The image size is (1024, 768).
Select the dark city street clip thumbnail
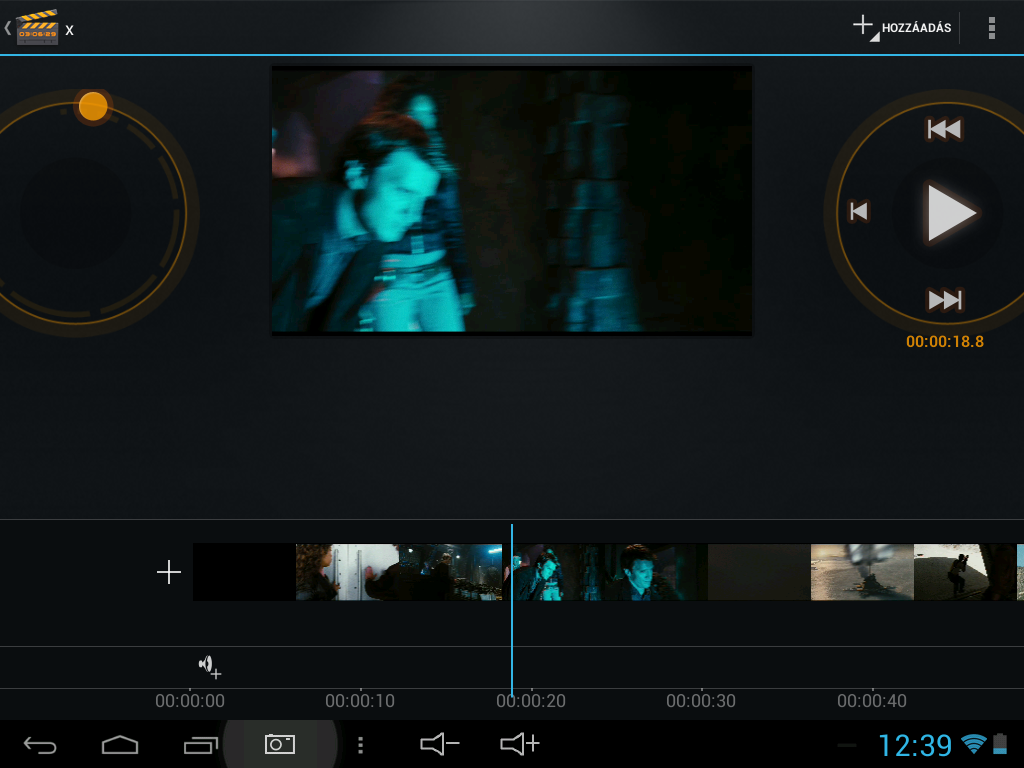pyautogui.click(x=450, y=572)
